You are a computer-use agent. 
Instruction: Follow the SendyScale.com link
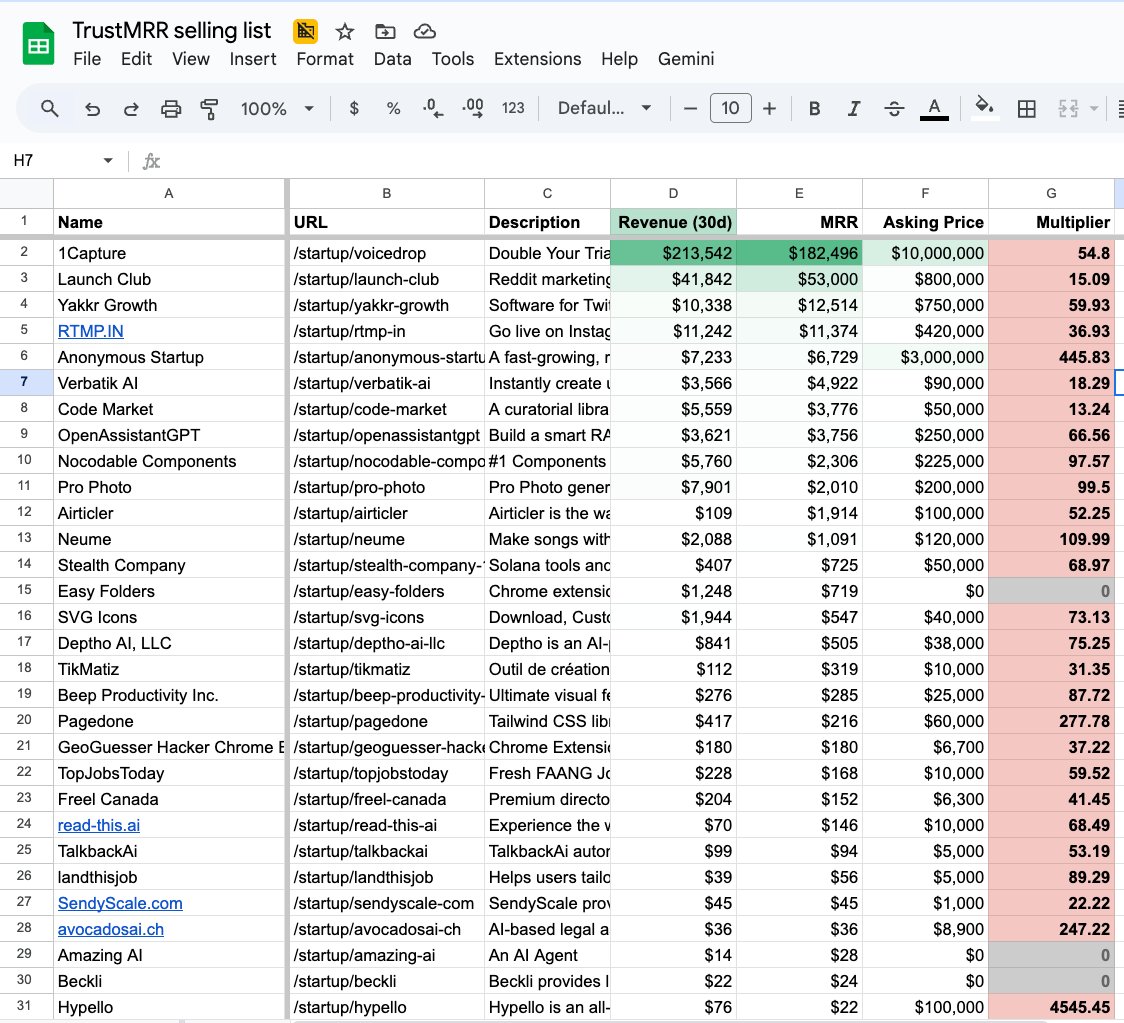point(119,902)
